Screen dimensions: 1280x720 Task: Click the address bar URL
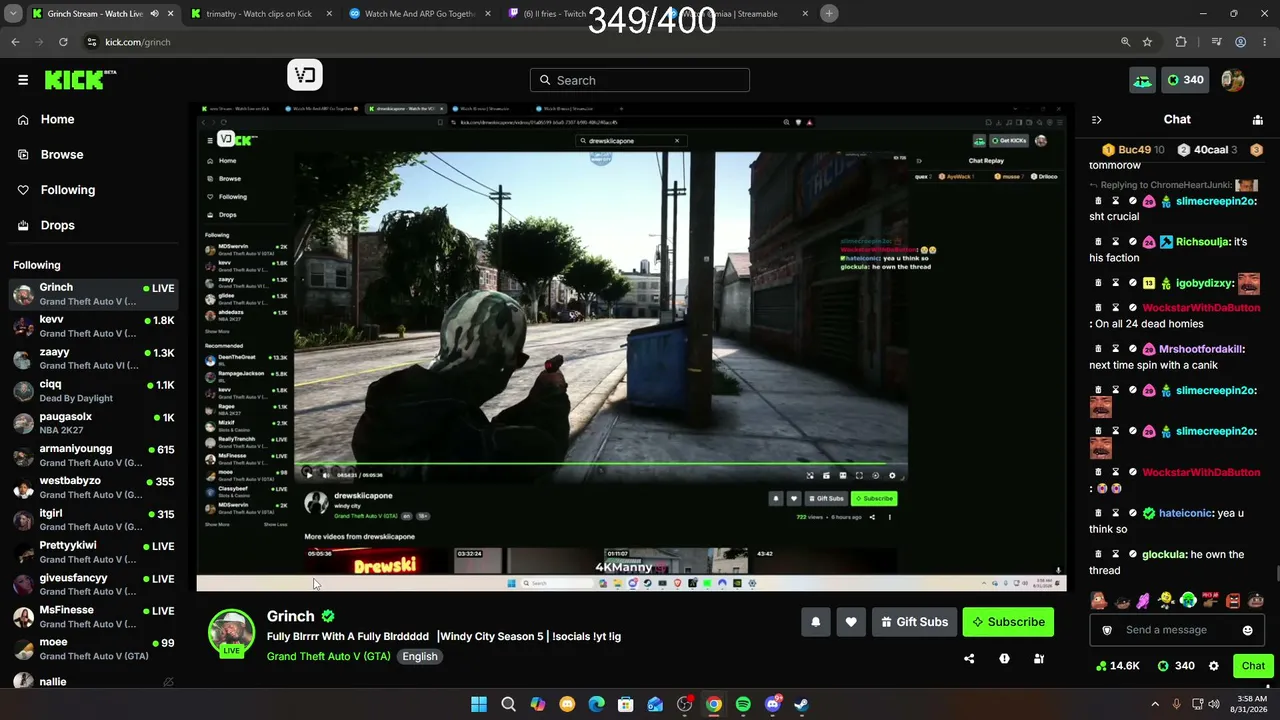tap(138, 42)
